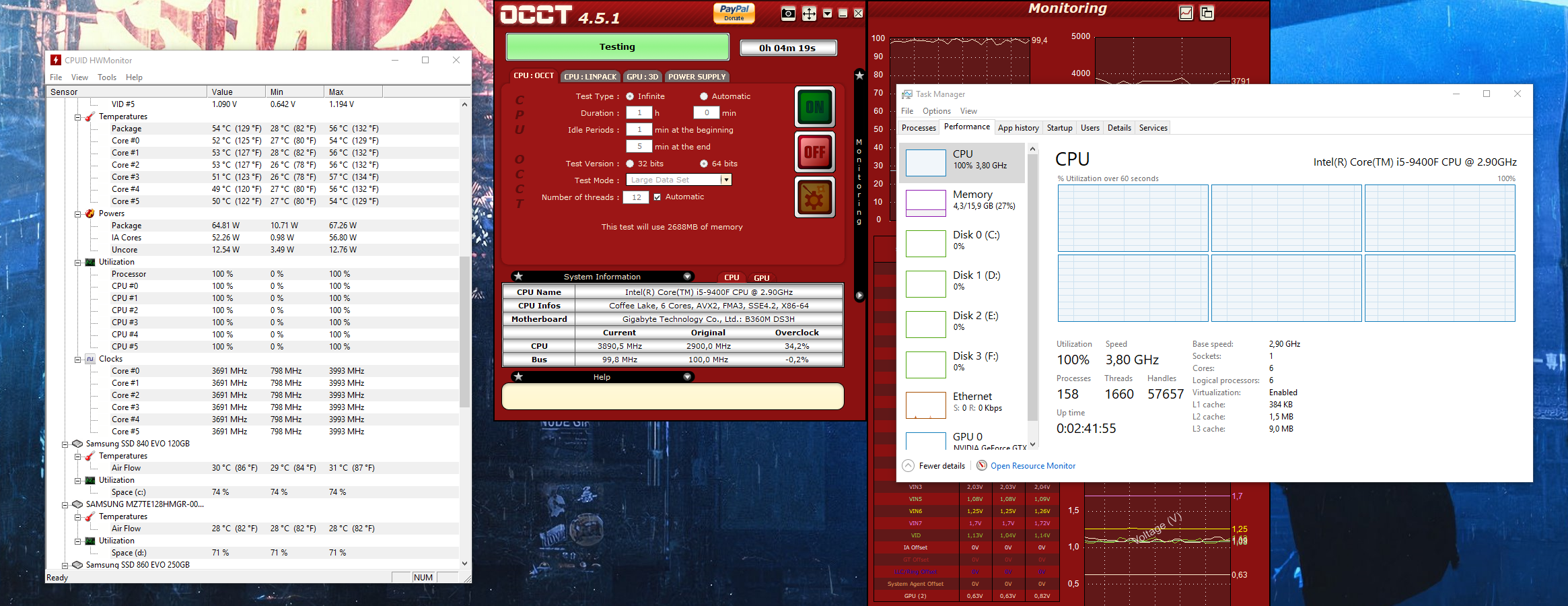Click the star beside System Information
Viewport: 1568px width, 606px height.
(x=518, y=276)
